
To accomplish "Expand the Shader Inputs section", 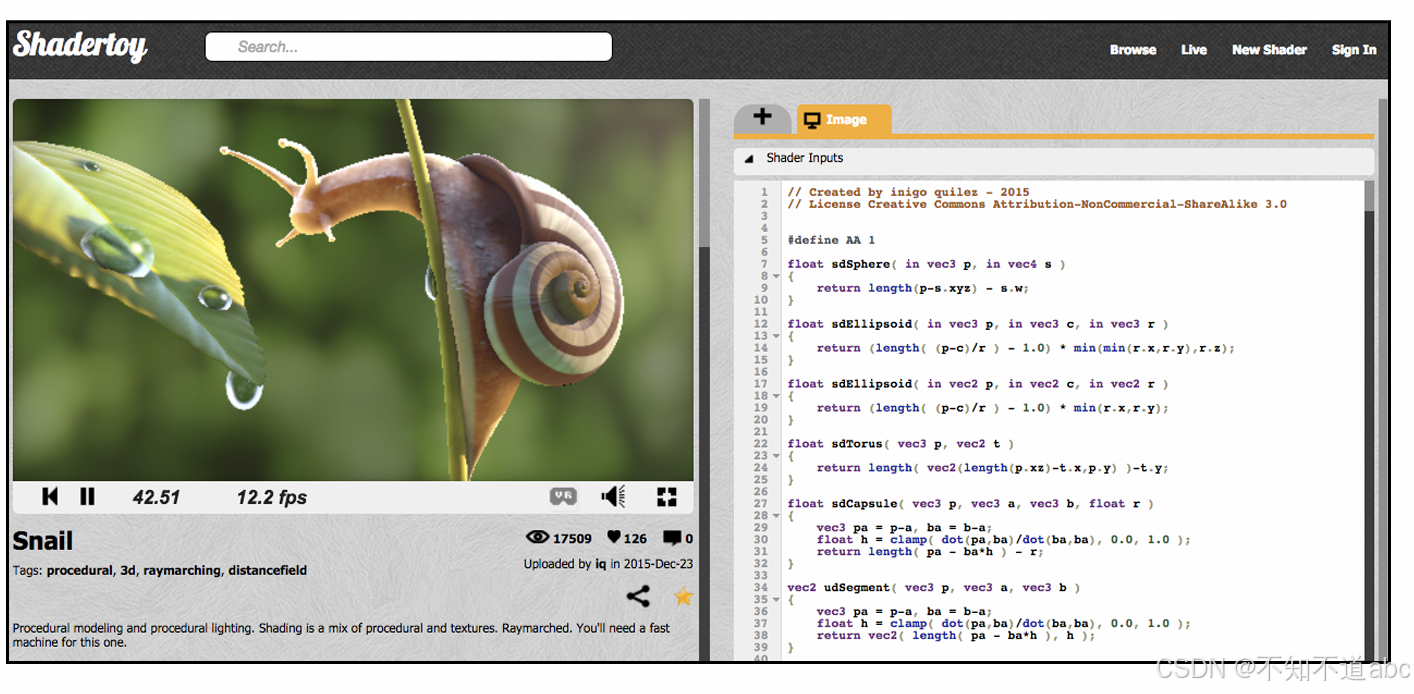I will click(1054, 158).
